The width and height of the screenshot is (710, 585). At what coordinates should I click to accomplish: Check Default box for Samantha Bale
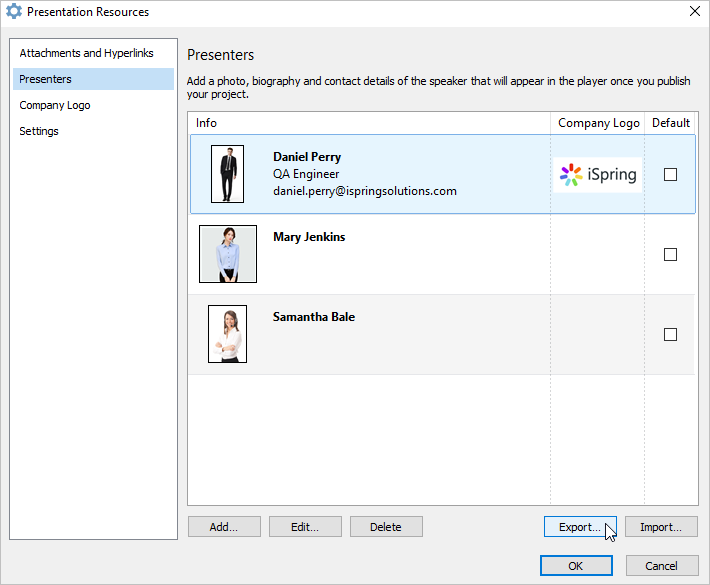(670, 335)
